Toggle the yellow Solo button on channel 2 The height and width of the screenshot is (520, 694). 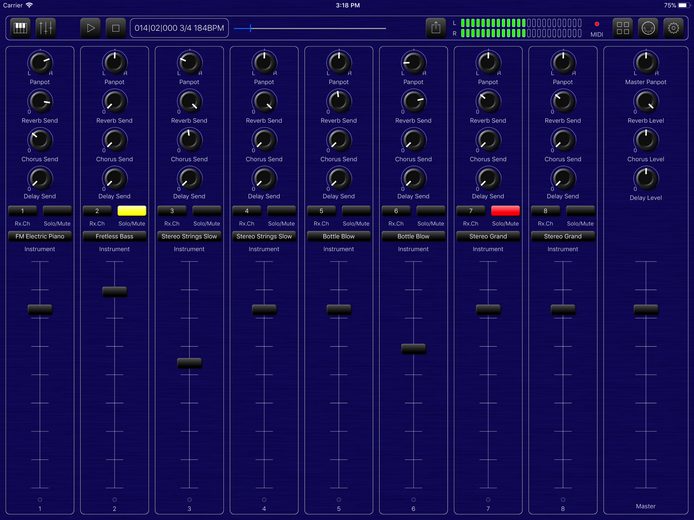click(132, 211)
